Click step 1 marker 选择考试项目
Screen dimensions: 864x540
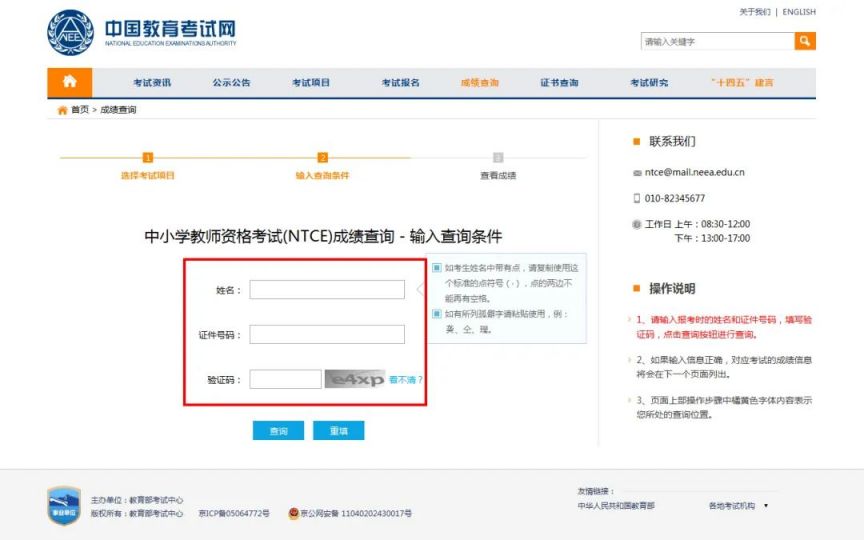(x=148, y=158)
